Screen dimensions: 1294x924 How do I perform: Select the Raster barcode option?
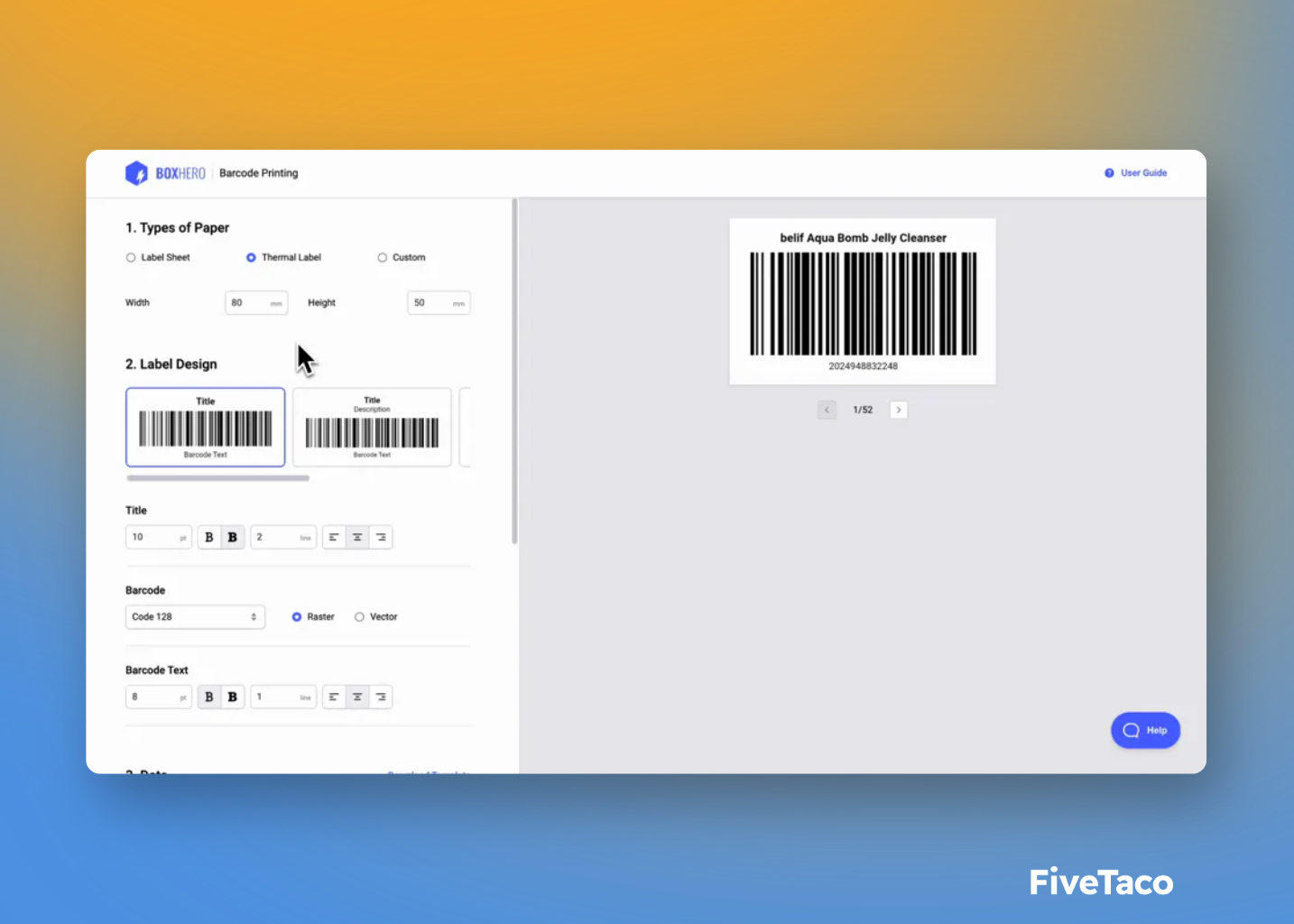pyautogui.click(x=313, y=617)
